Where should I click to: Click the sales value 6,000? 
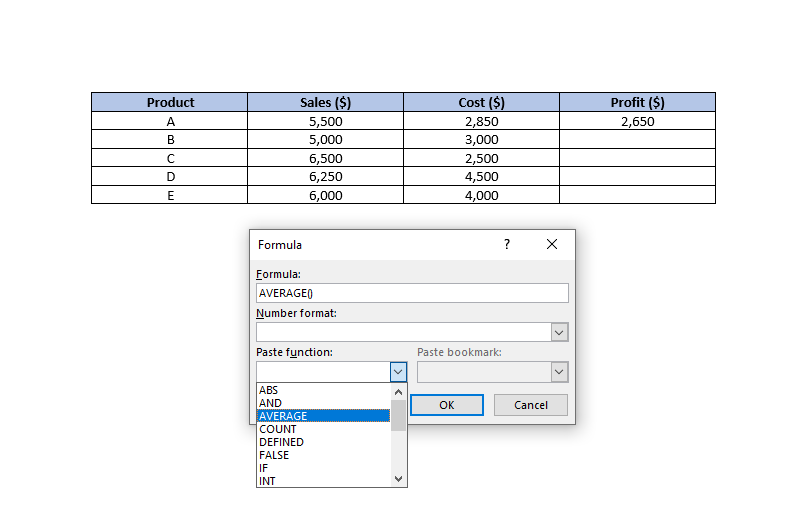click(x=325, y=195)
